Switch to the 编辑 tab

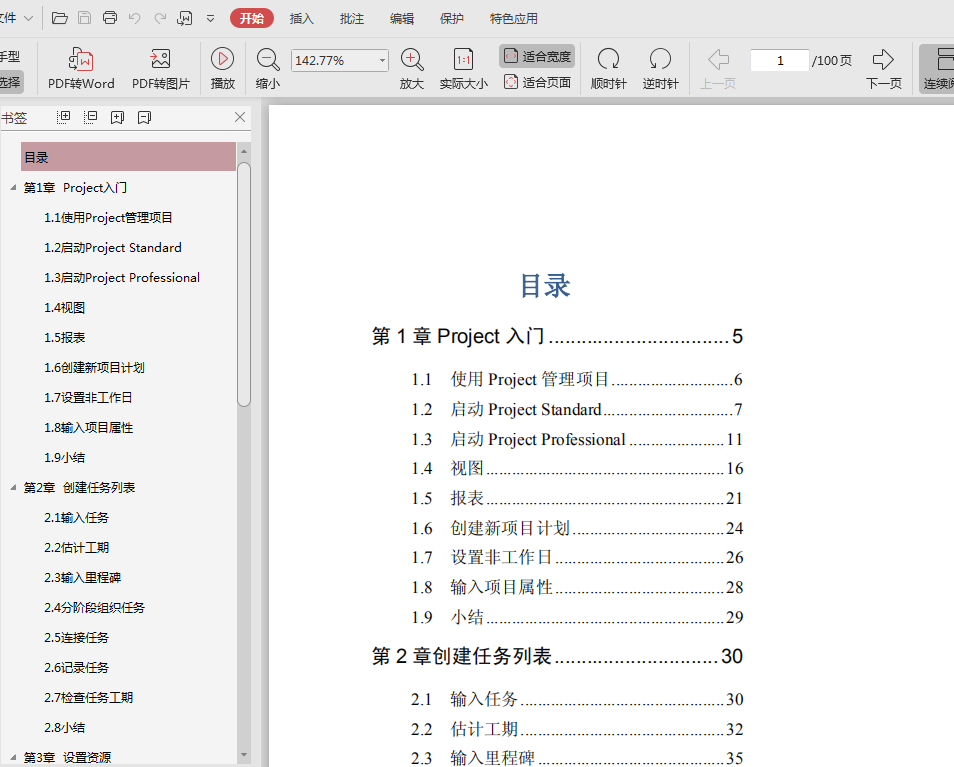point(402,19)
